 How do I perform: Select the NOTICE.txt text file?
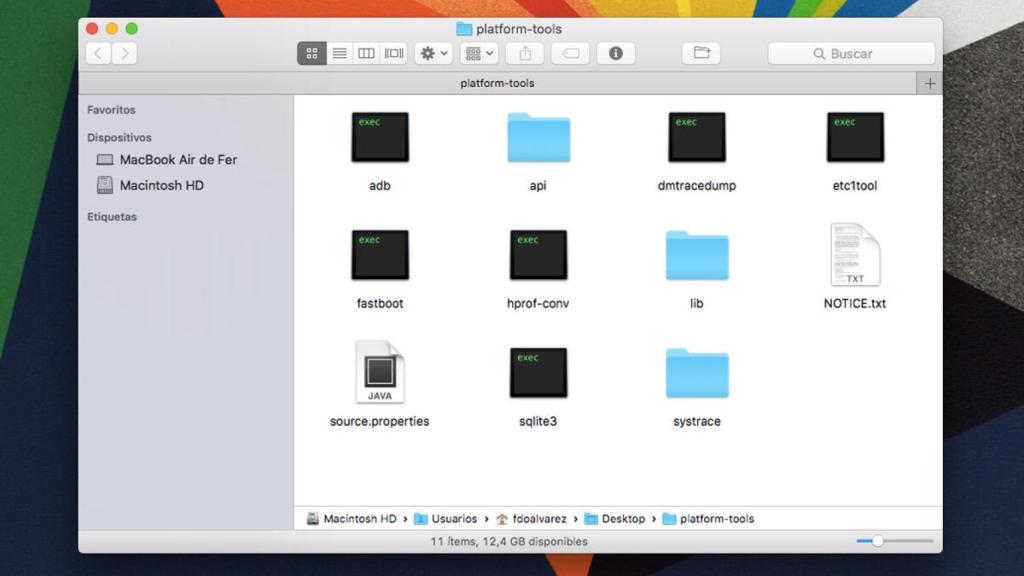854,255
